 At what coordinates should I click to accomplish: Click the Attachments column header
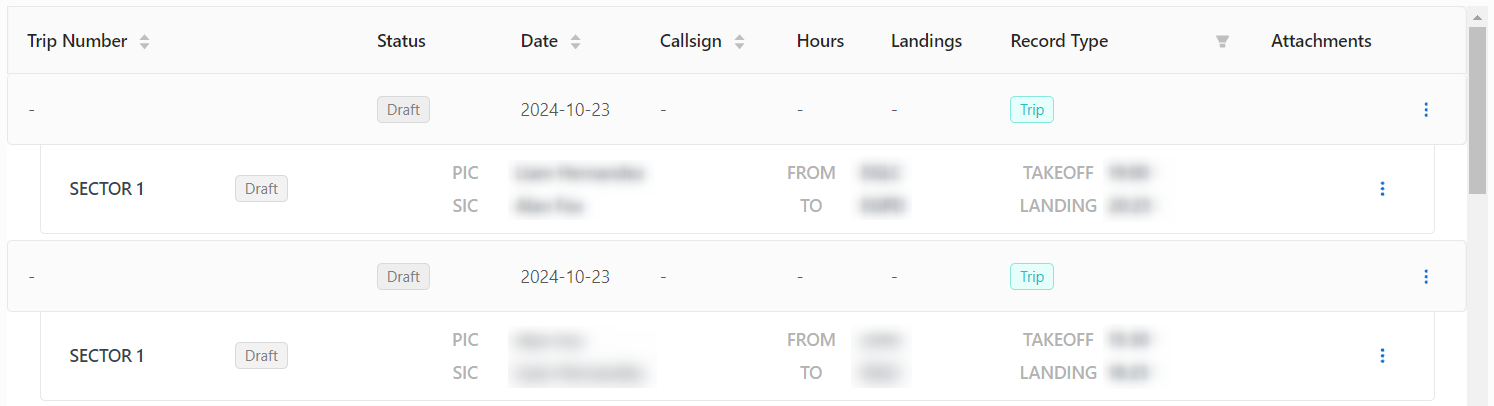[1321, 41]
